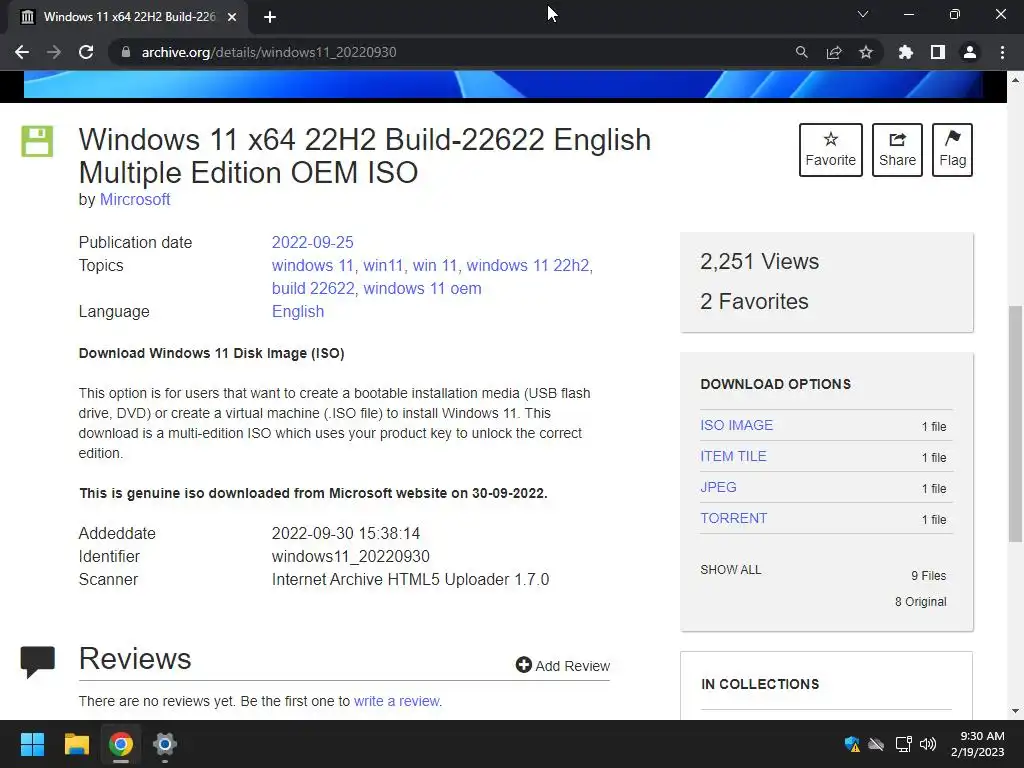Viewport: 1024px width, 768px height.
Task: Open Windows Security tray icon
Action: tap(852, 744)
